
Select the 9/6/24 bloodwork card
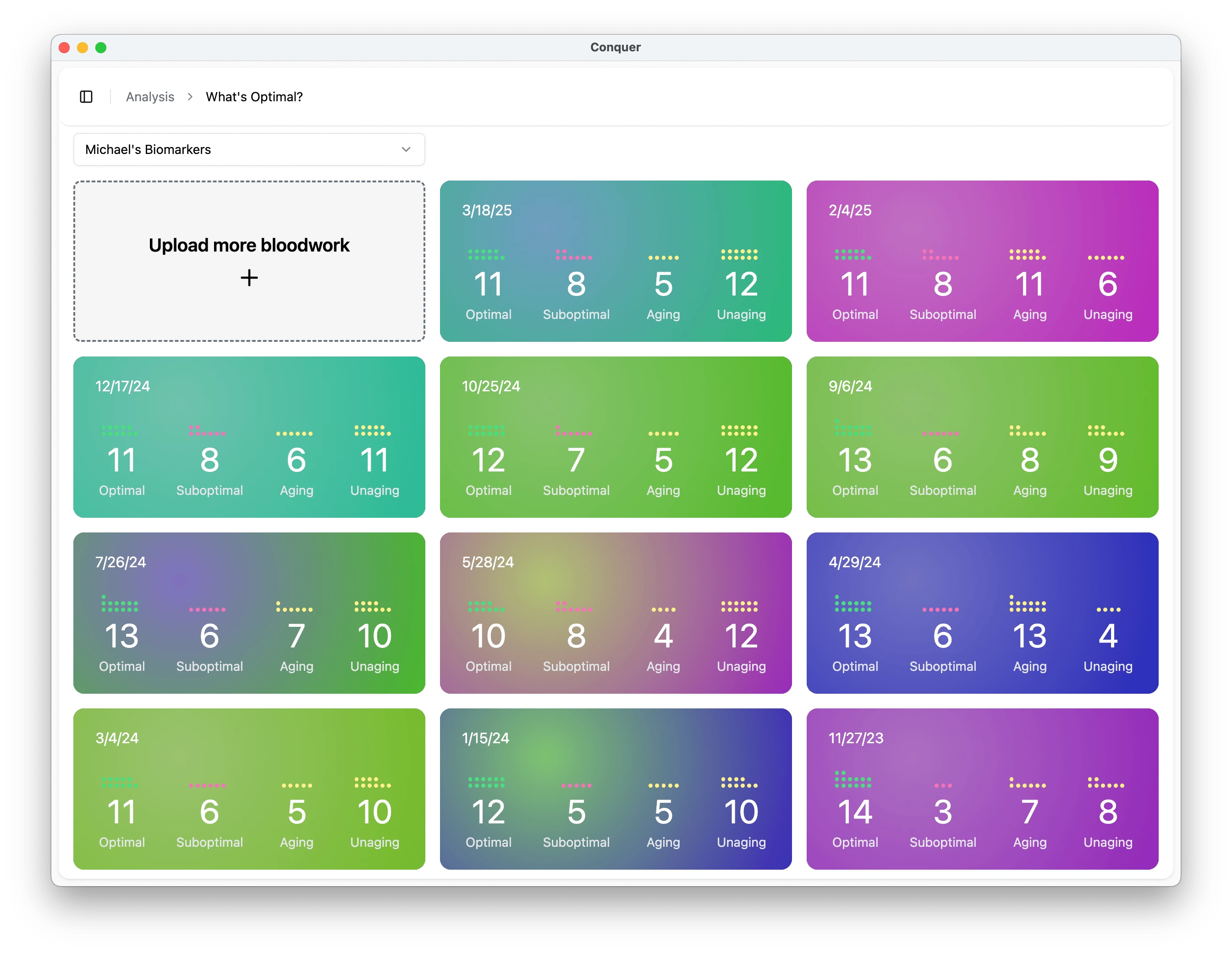[982, 436]
